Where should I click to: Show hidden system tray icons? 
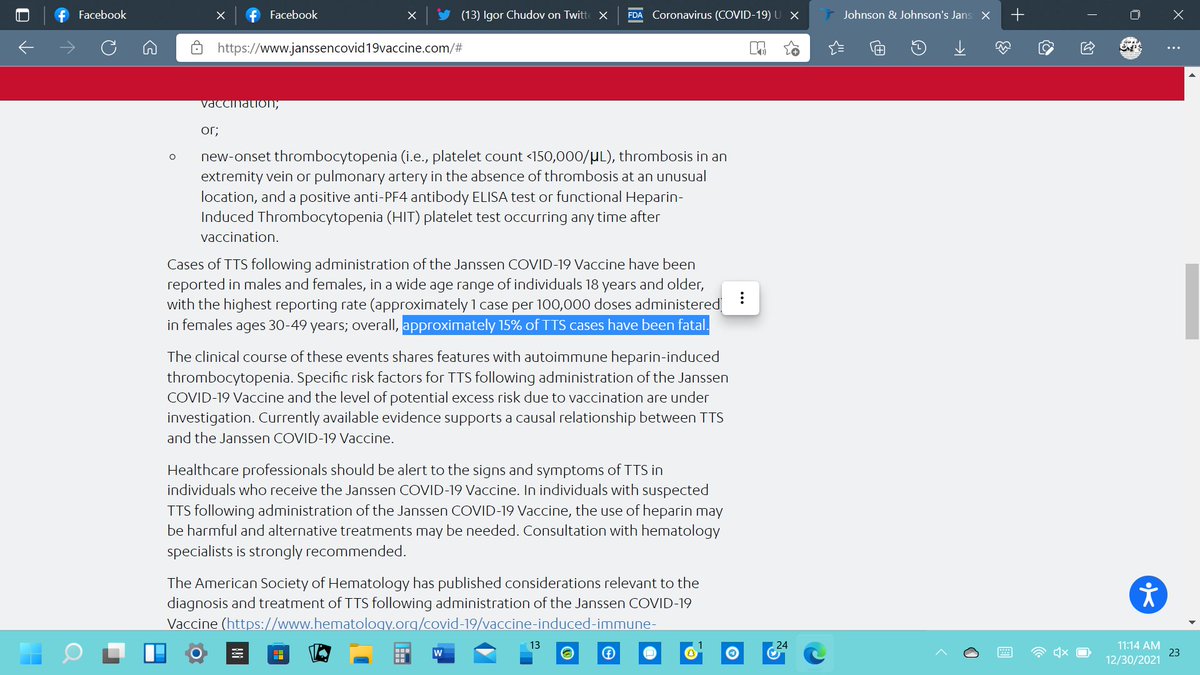coord(940,653)
